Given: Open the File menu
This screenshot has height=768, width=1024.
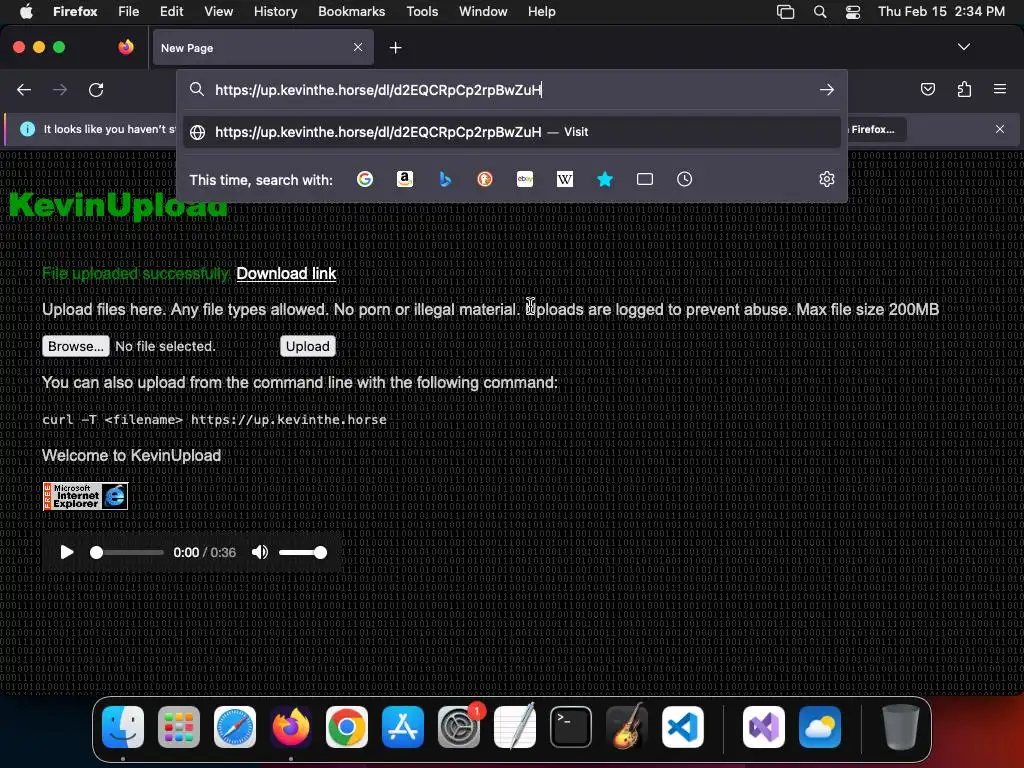Looking at the screenshot, I should (129, 12).
